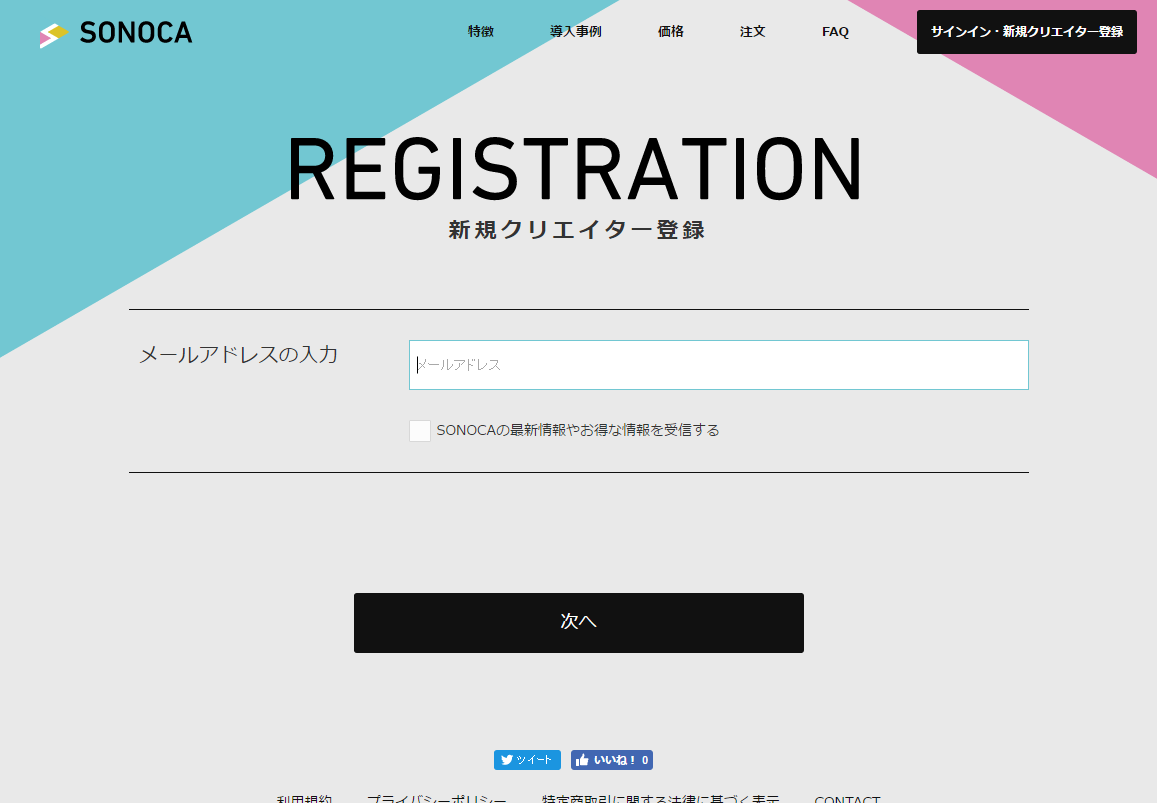Open the FAQ page
Screen dimensions: 1157x803
(835, 32)
